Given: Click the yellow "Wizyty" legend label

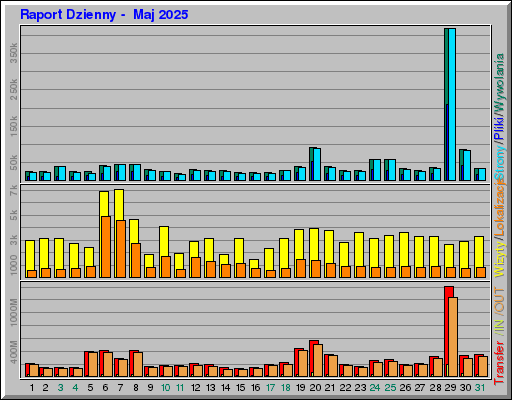Looking at the screenshot, I should (x=499, y=259).
